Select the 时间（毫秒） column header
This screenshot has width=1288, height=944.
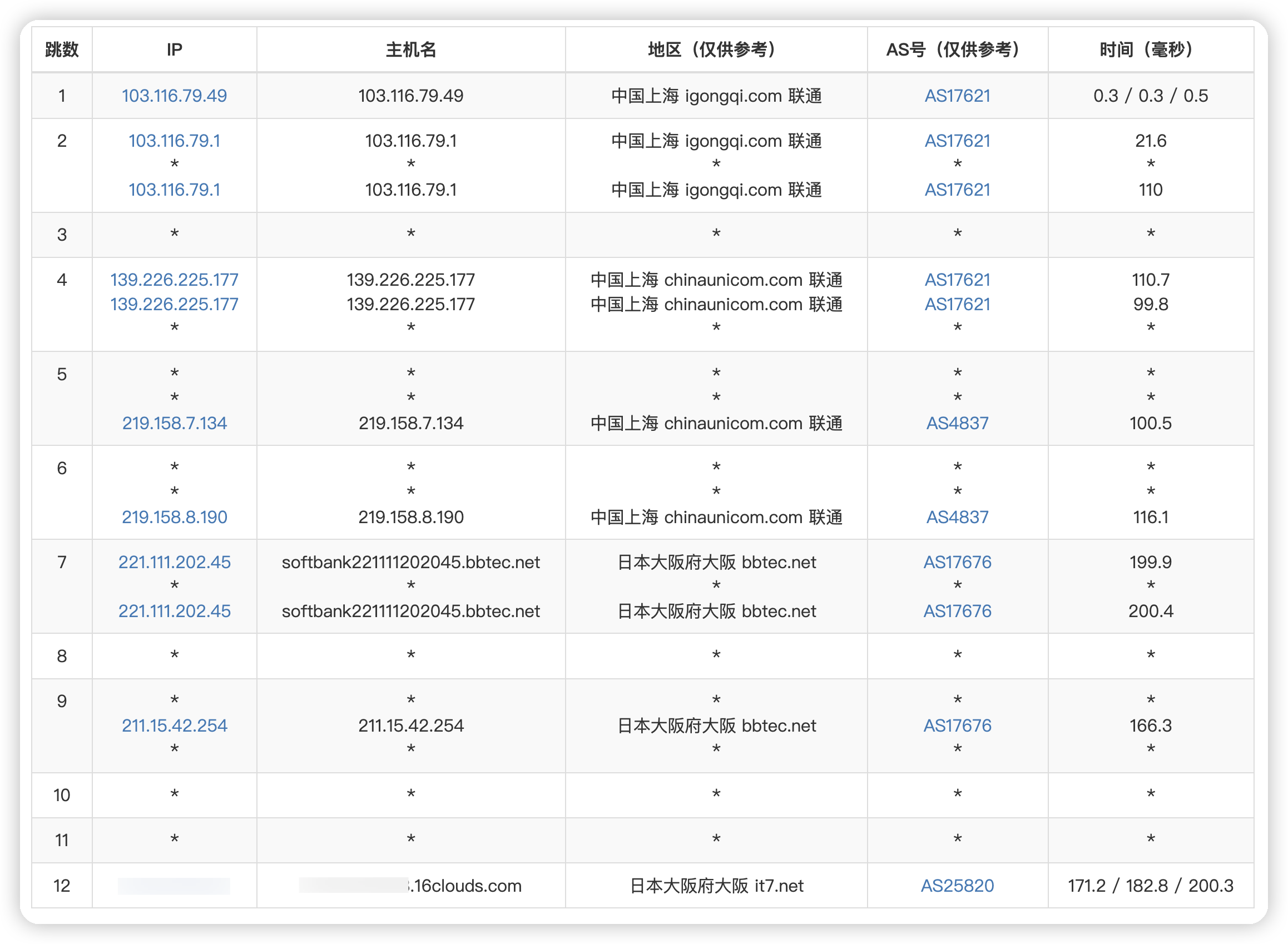pos(1150,49)
